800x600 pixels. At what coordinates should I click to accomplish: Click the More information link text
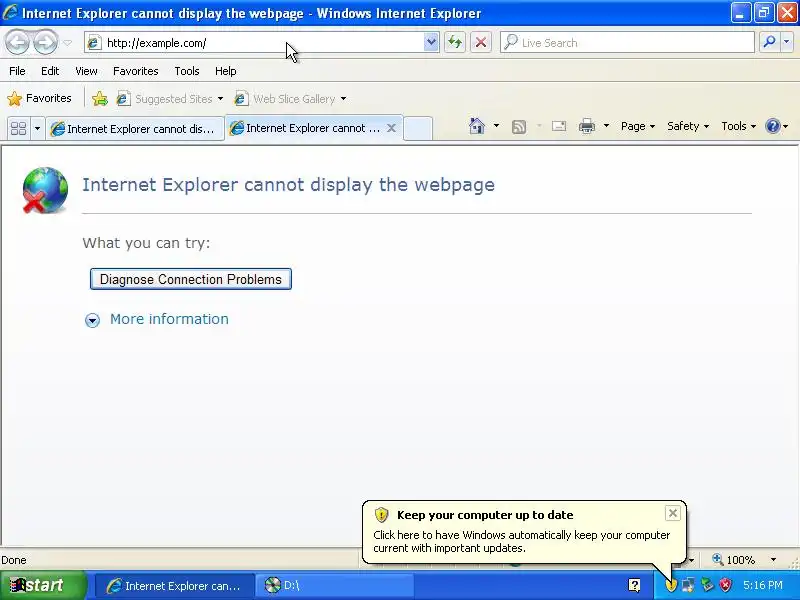169,319
